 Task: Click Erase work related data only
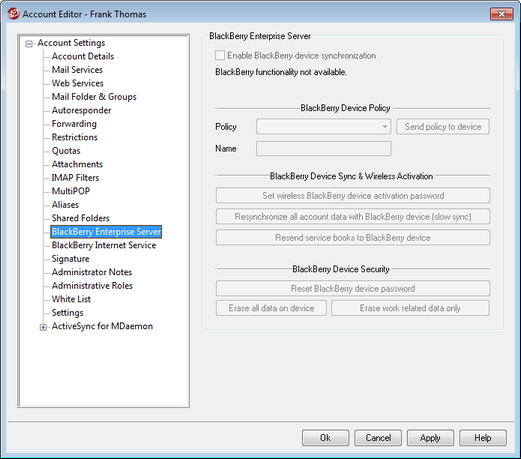click(x=410, y=308)
